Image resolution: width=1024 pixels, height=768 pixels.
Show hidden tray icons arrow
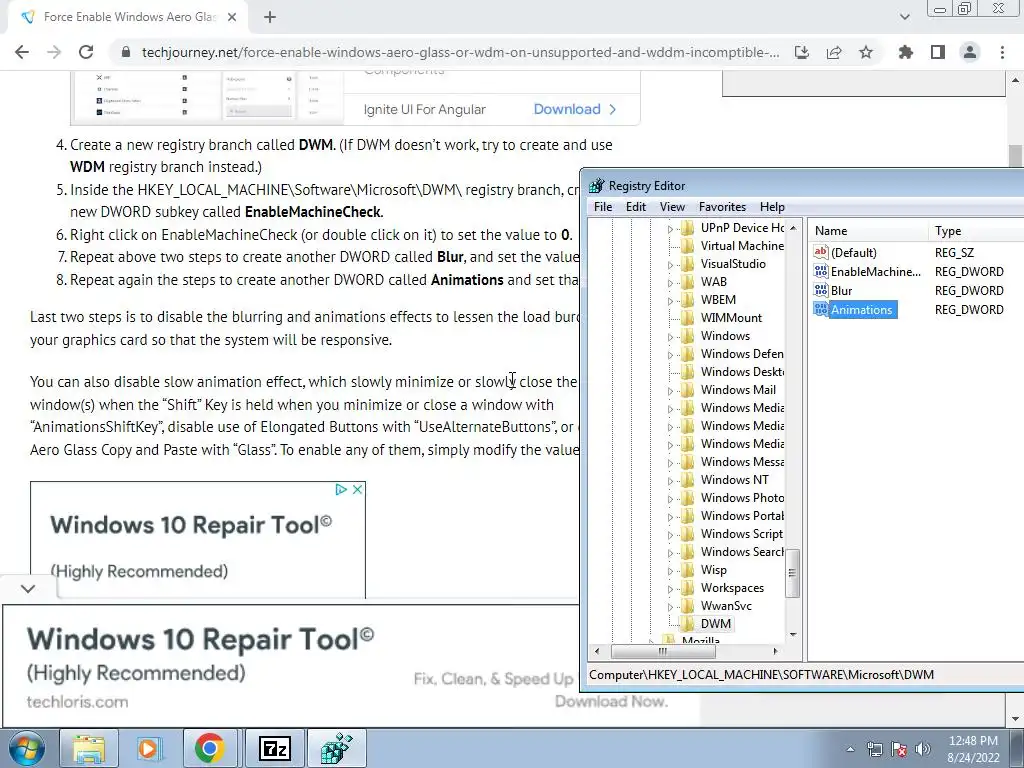850,749
